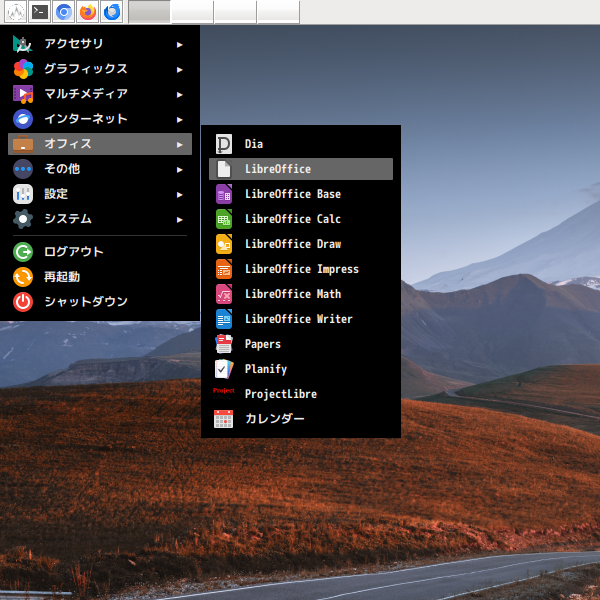
Task: Open the terminal from the top panel
Action: [x=39, y=12]
